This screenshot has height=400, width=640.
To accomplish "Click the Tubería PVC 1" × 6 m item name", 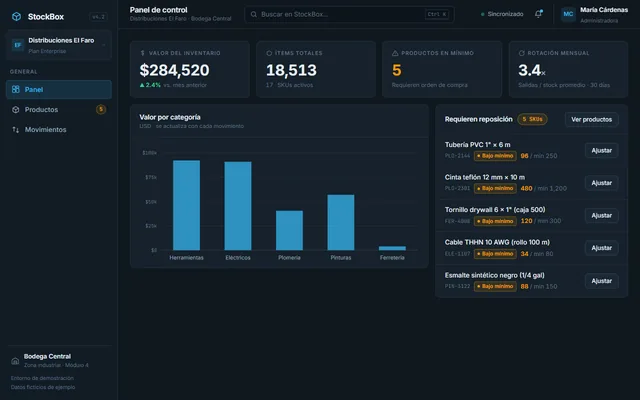I will [x=478, y=144].
